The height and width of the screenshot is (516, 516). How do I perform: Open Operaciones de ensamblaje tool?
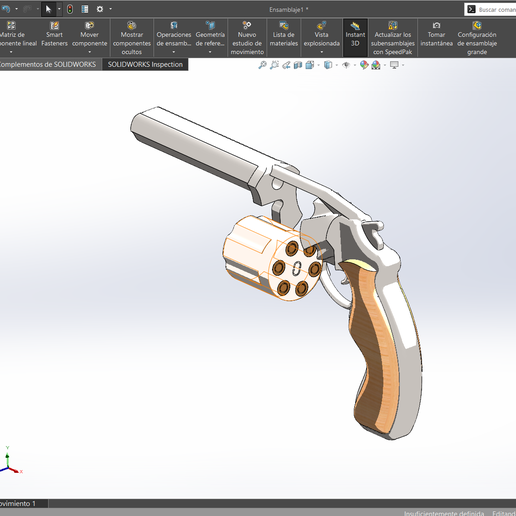[174, 34]
